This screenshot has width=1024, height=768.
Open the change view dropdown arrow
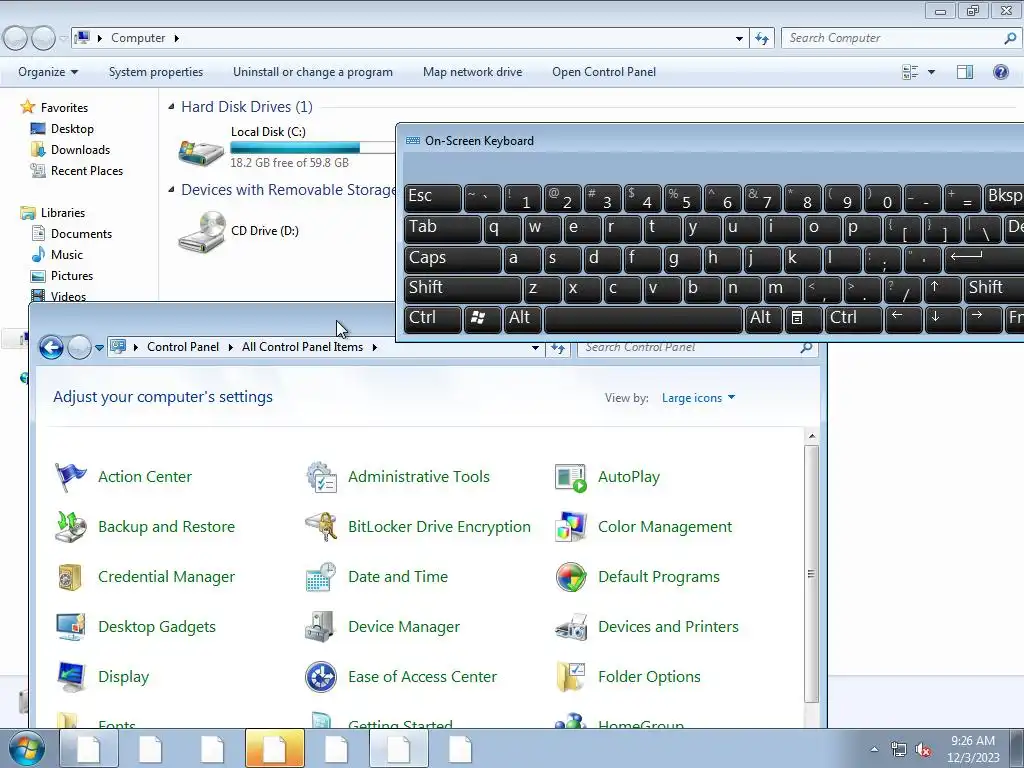[931, 72]
